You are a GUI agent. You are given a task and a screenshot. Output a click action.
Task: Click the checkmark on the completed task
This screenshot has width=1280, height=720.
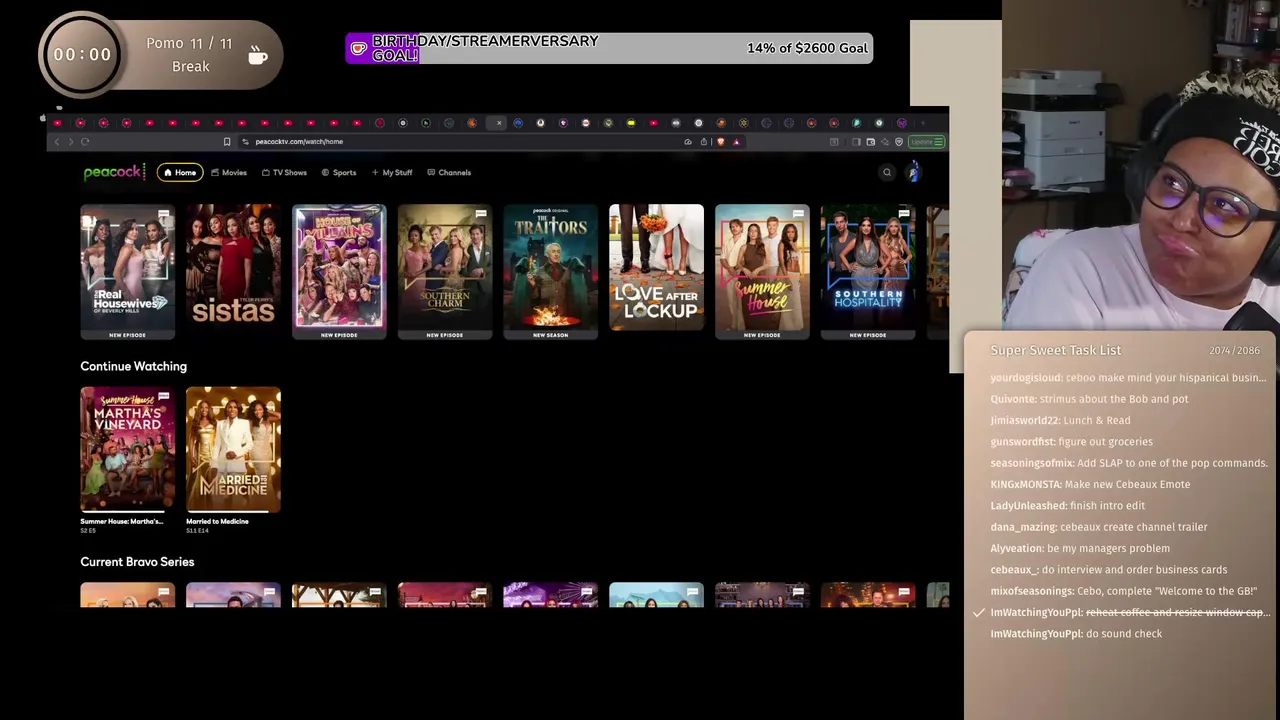[x=979, y=613]
